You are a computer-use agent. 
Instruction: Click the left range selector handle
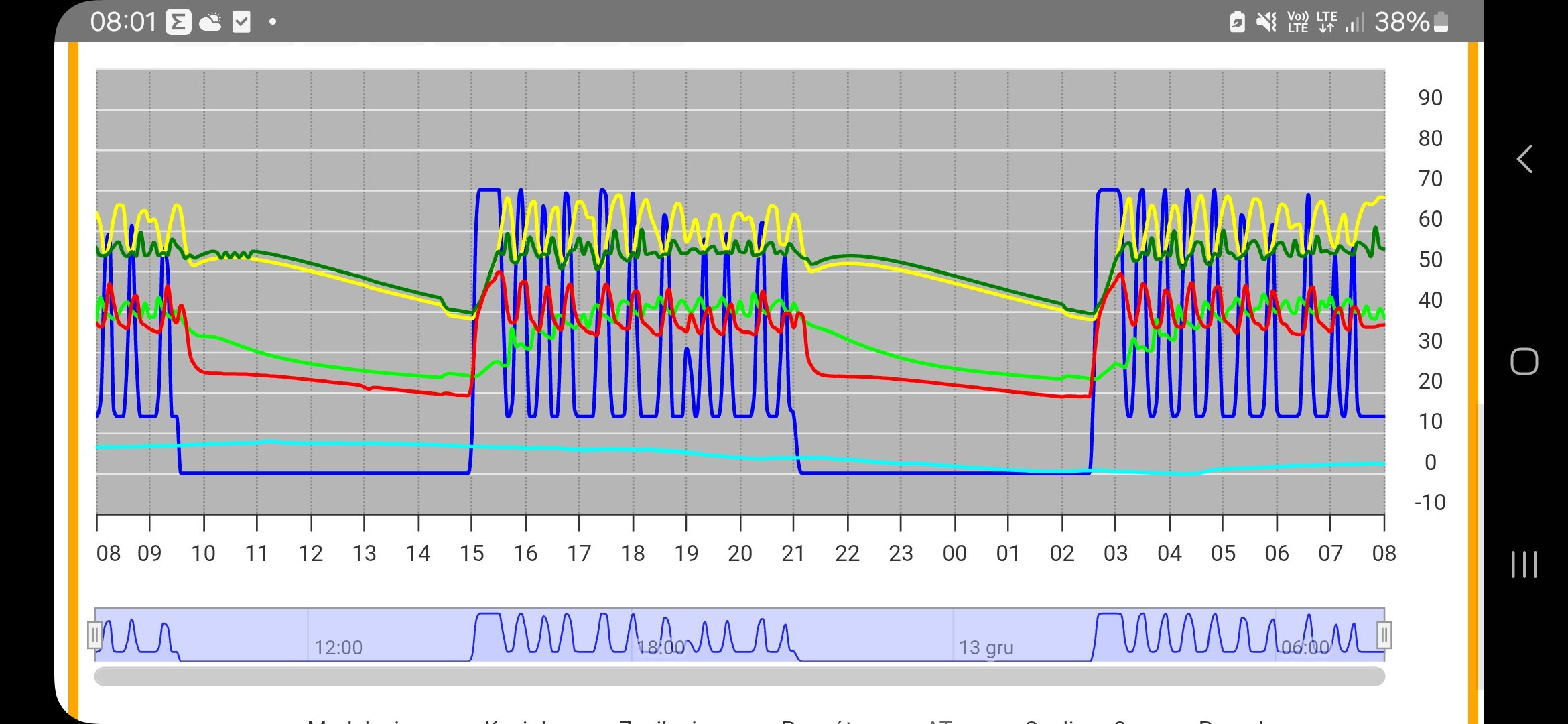point(94,634)
